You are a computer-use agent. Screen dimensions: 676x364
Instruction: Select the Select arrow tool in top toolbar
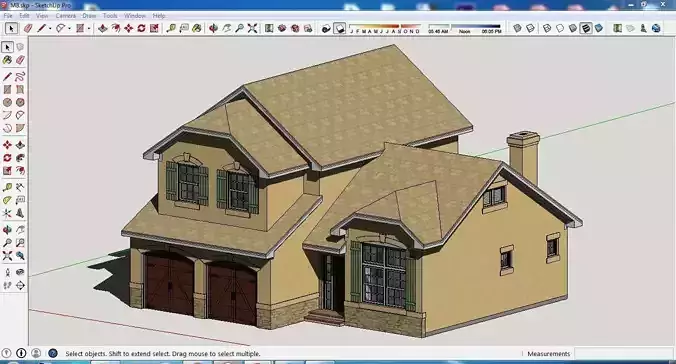(x=11, y=28)
